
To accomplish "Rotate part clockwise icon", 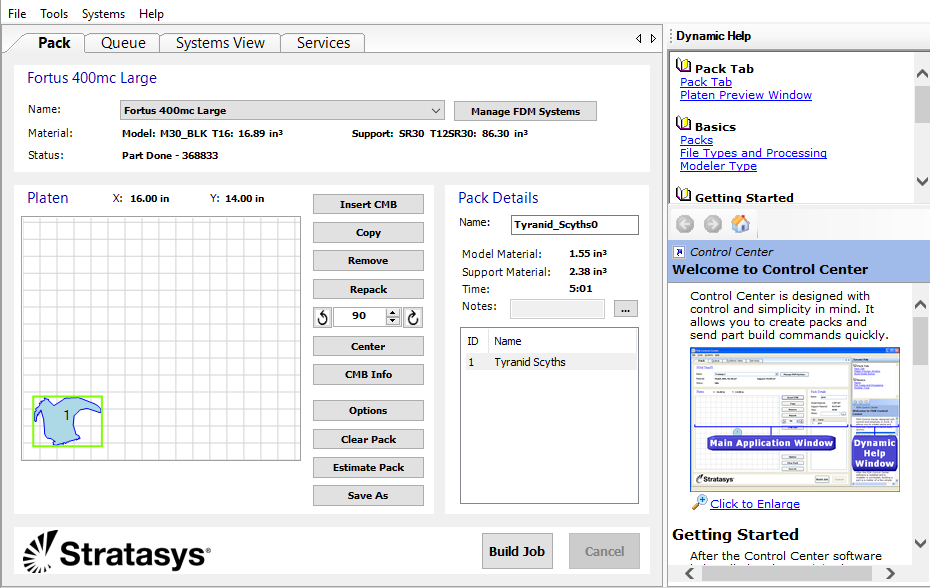I will 413,317.
